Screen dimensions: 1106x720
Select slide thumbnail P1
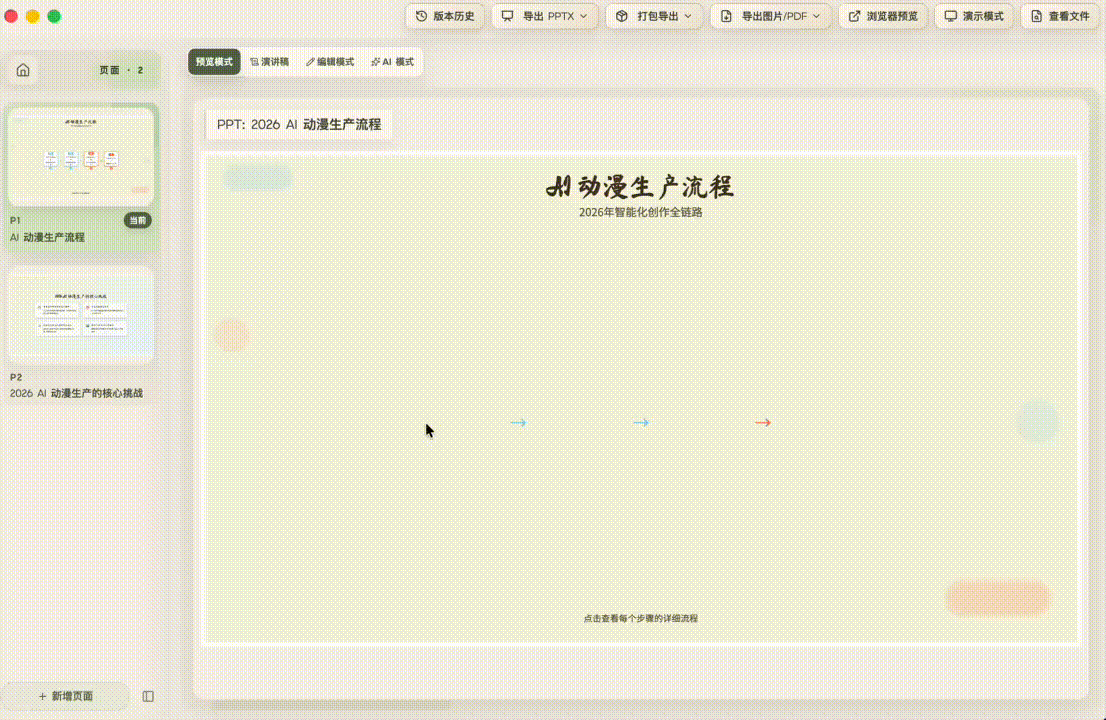pyautogui.click(x=80, y=156)
